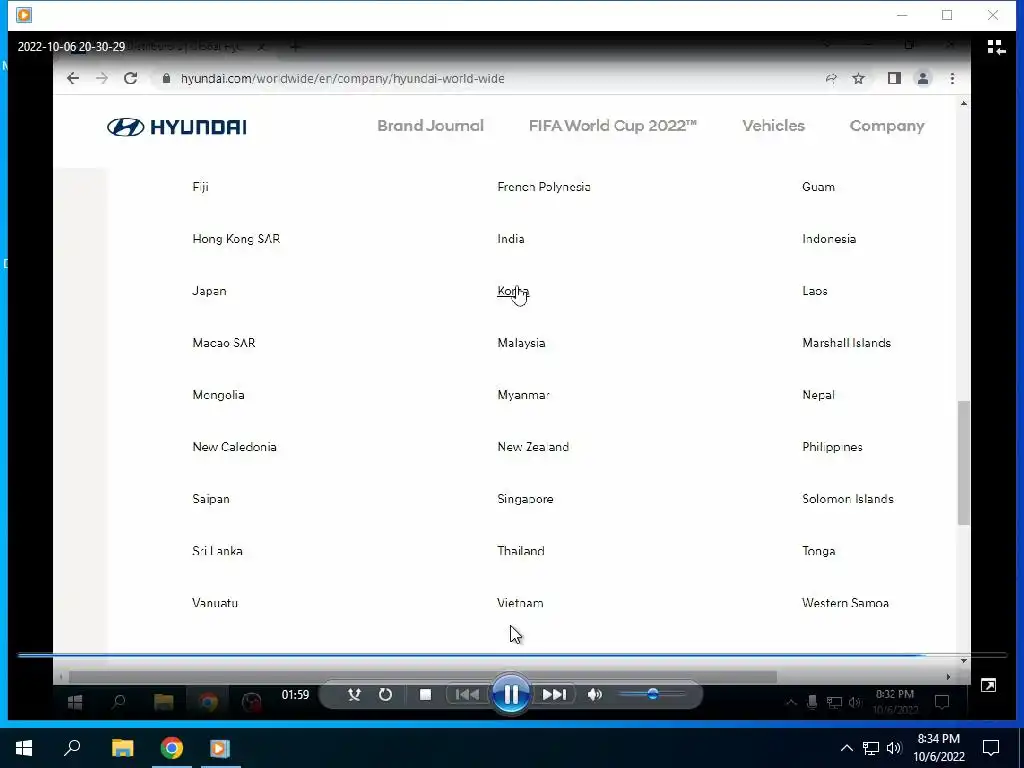
Task: Select Guam link
Action: tap(818, 187)
